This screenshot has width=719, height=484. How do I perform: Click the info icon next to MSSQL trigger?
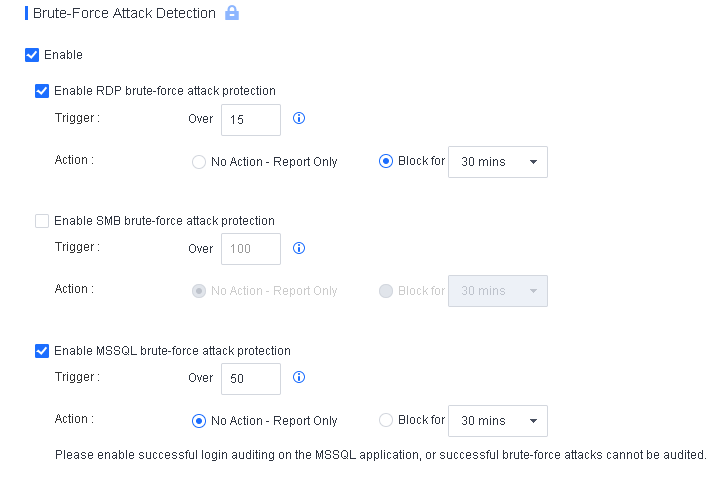[298, 377]
